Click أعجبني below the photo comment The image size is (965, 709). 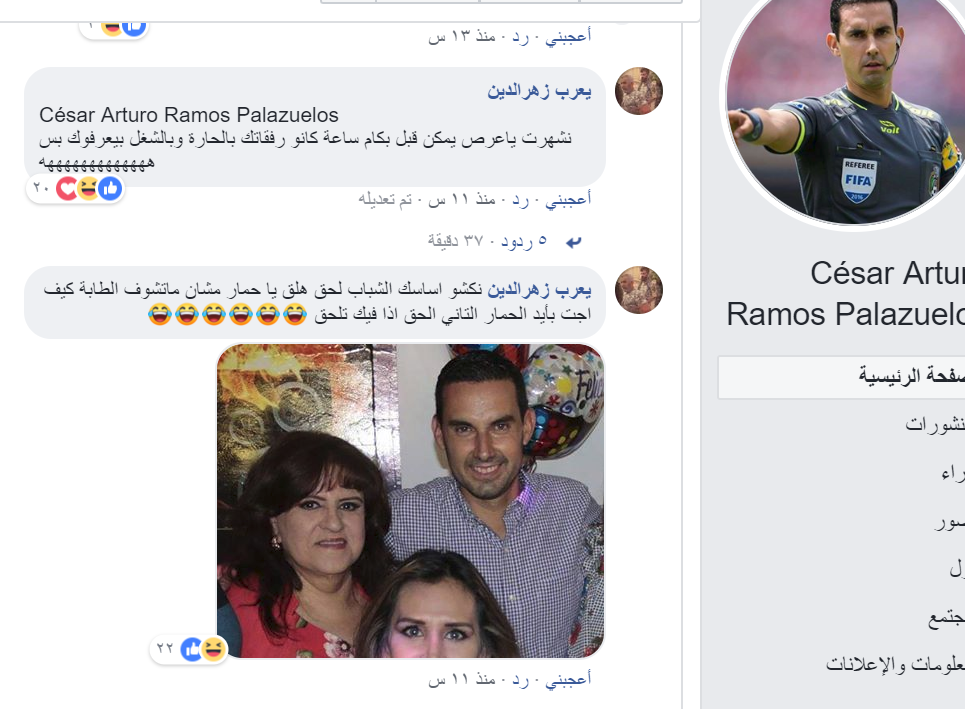[x=568, y=679]
